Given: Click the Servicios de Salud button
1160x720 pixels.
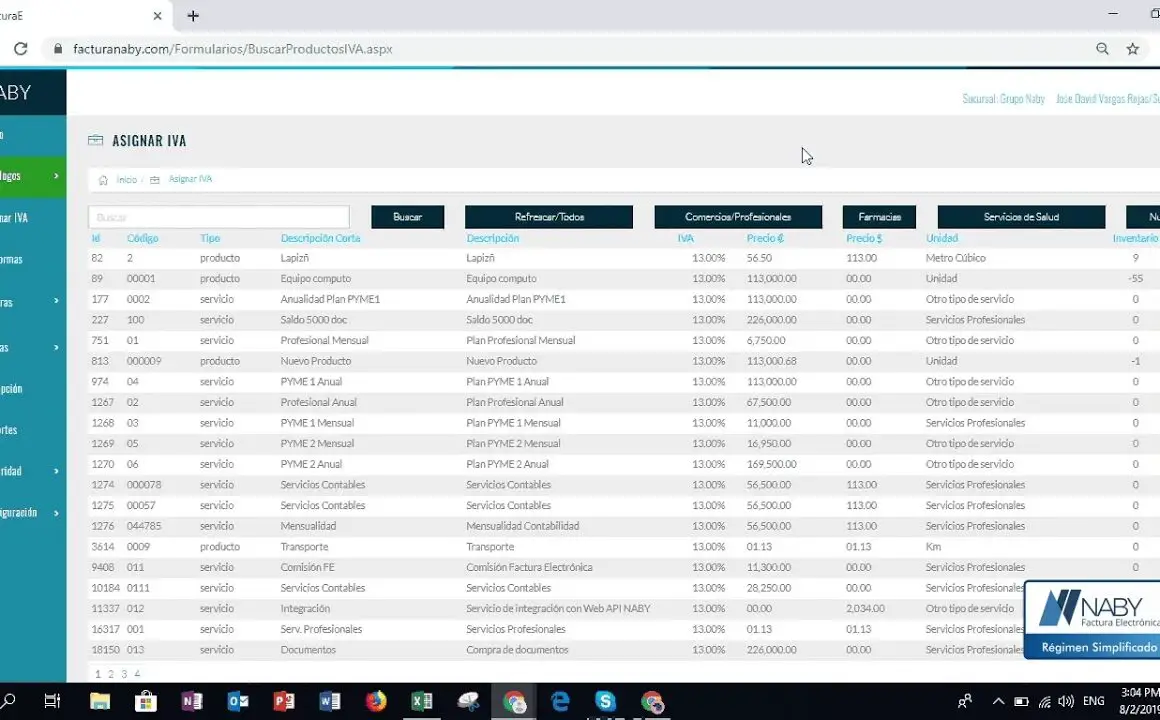Looking at the screenshot, I should (1020, 217).
